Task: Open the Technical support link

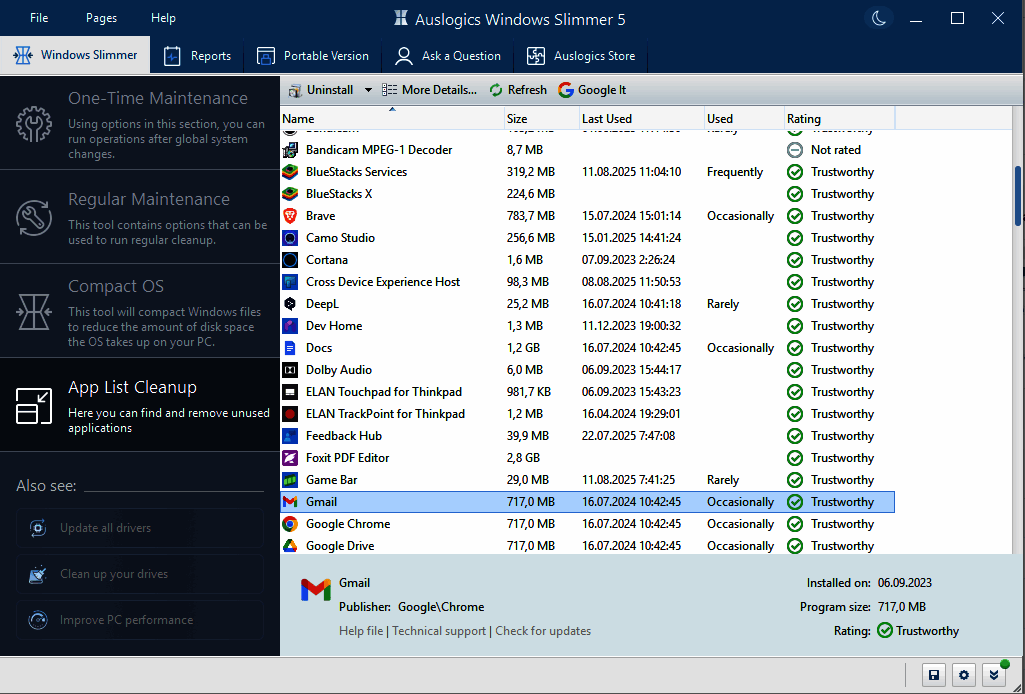Action: coord(439,631)
